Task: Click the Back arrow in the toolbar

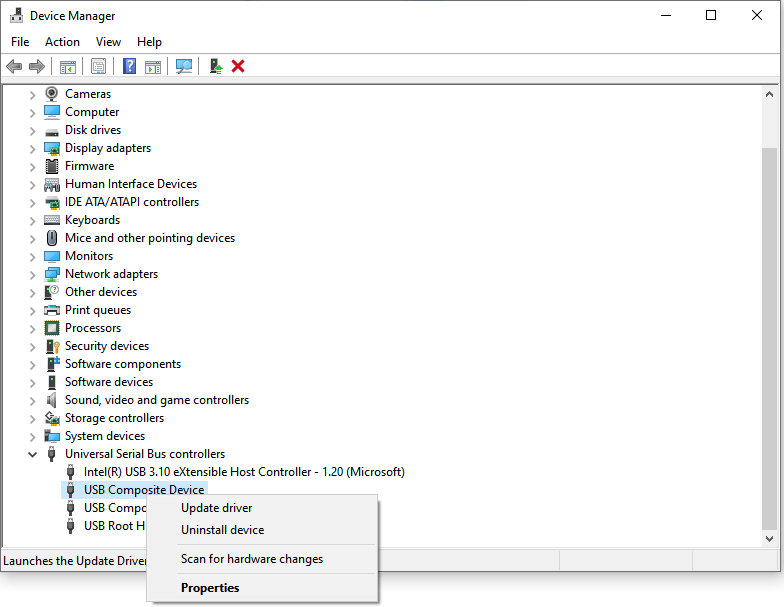Action: tap(14, 66)
